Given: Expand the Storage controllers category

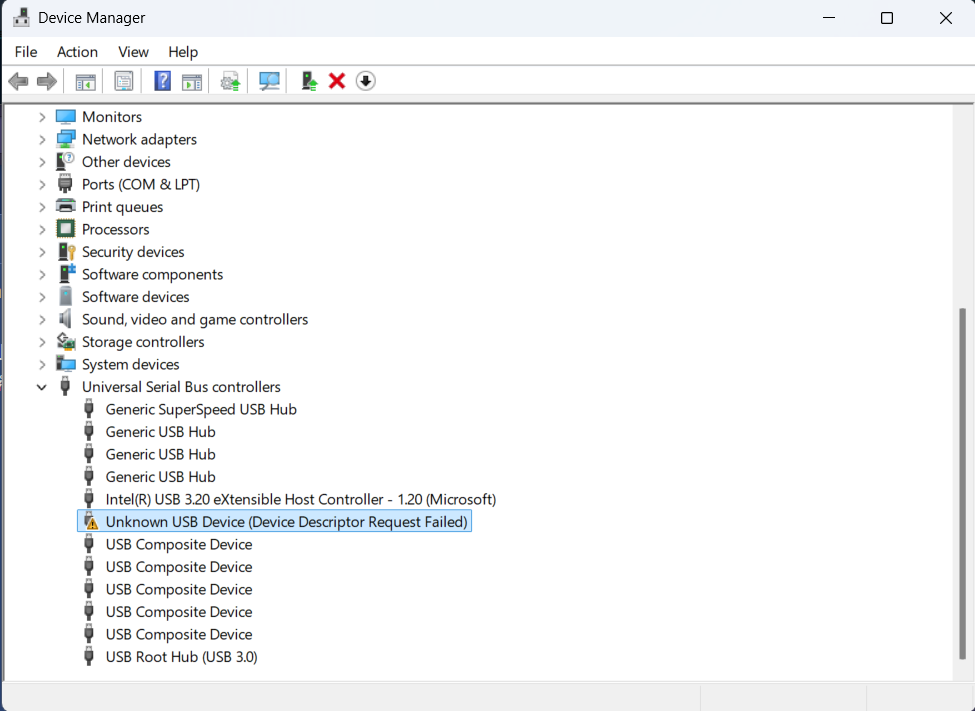Looking at the screenshot, I should 42,342.
